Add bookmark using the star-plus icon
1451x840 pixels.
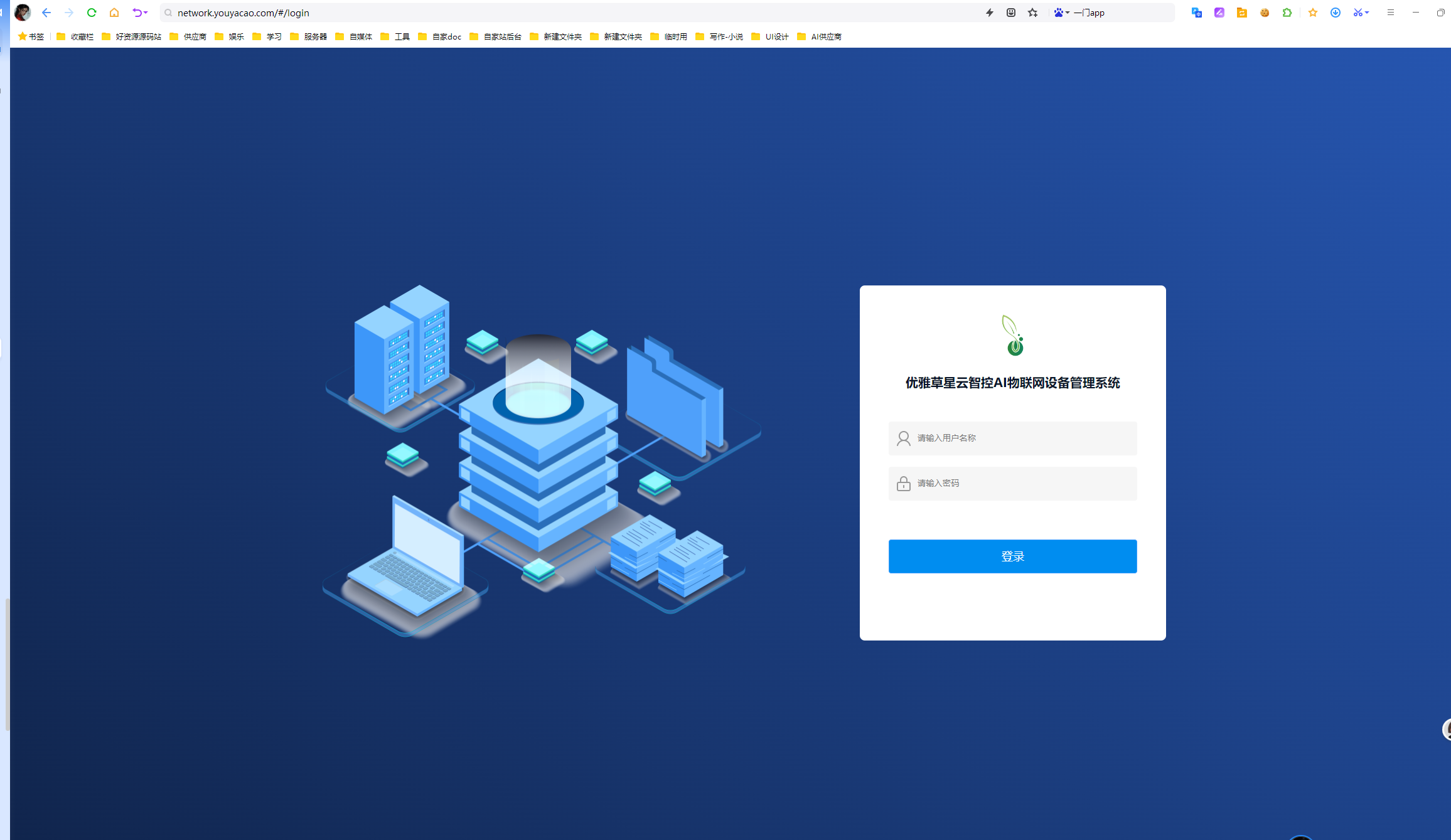tap(1033, 13)
